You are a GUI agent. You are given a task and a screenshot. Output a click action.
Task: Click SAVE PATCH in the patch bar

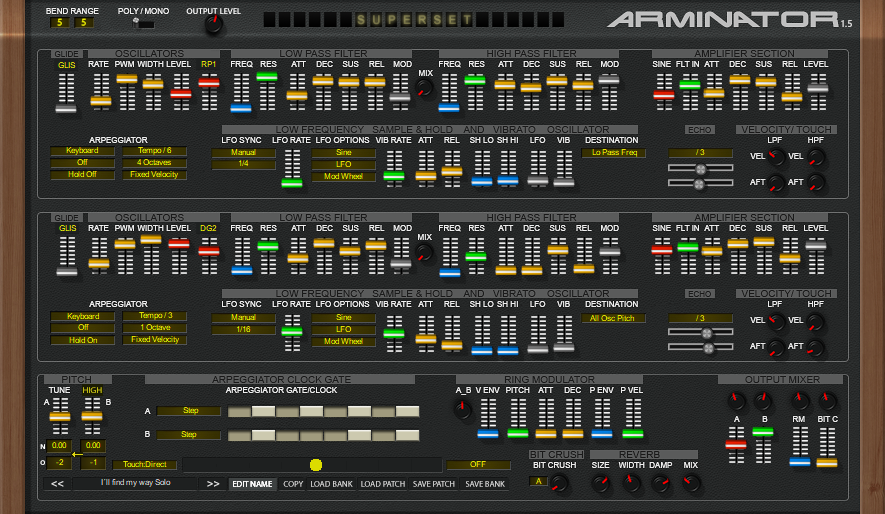point(434,484)
